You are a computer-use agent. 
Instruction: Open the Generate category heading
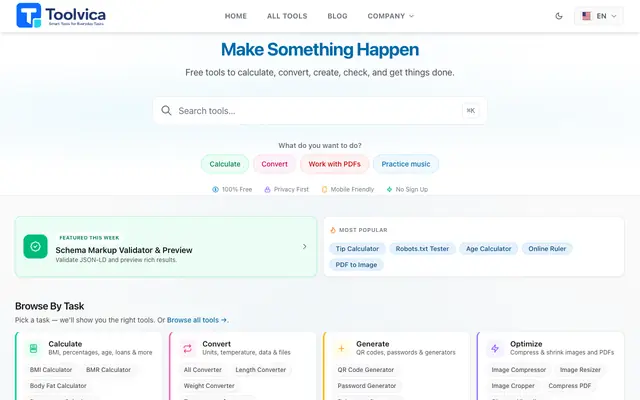(x=372, y=344)
